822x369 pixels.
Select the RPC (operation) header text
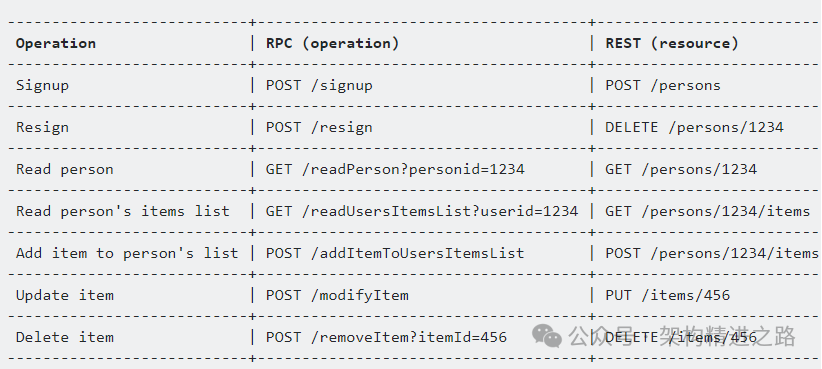click(332, 43)
